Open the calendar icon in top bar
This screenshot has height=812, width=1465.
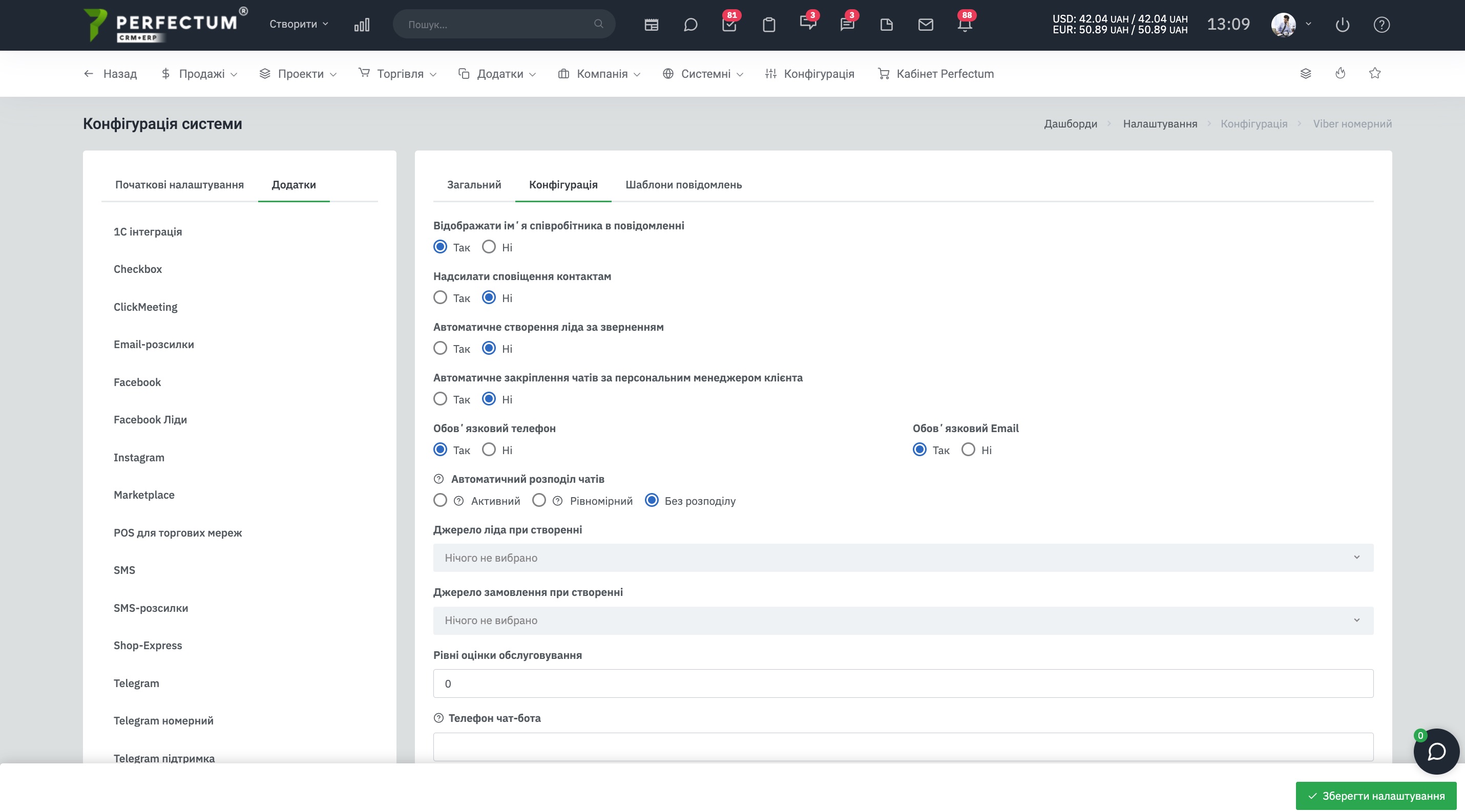651,25
